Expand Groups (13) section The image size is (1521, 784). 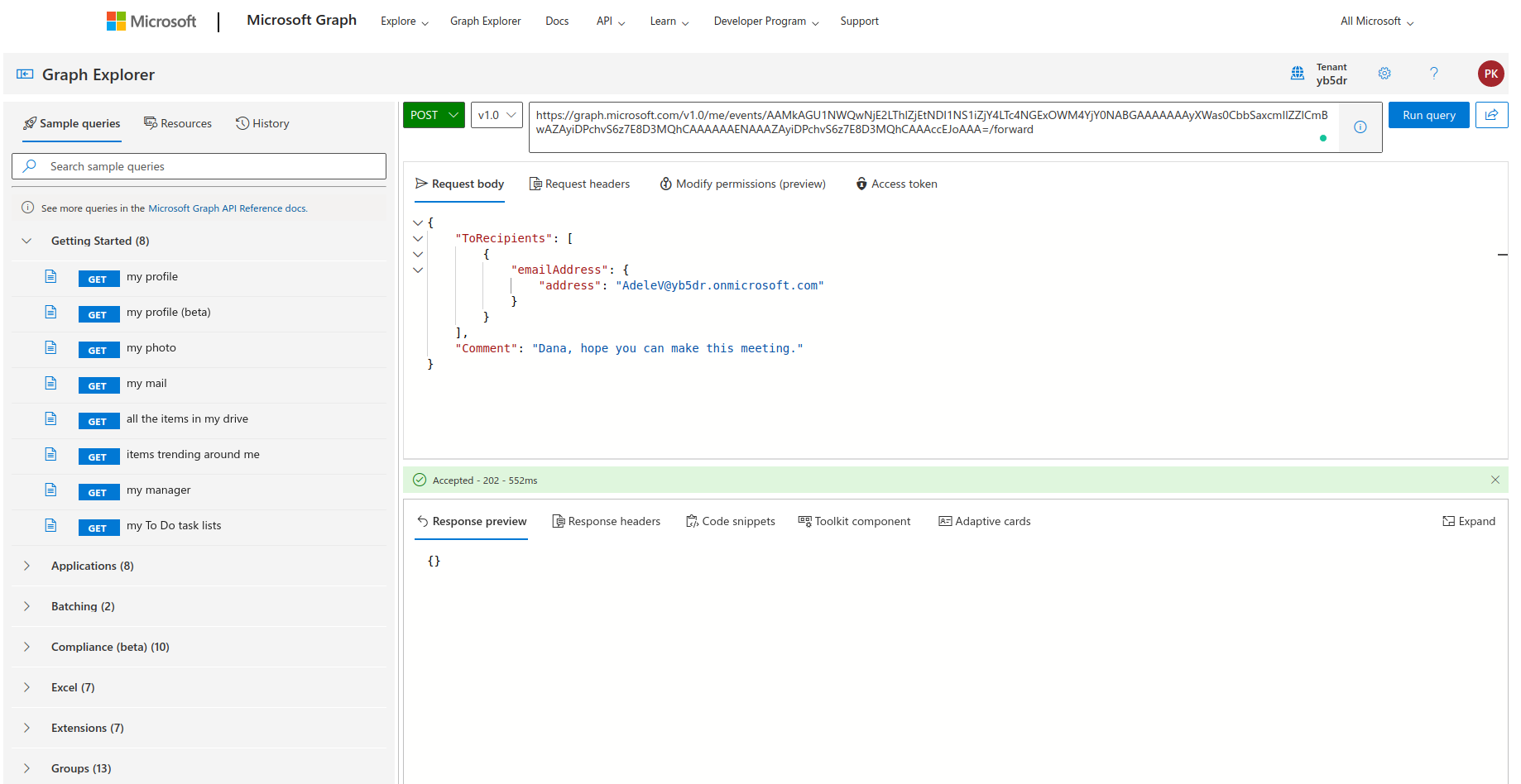coord(26,768)
